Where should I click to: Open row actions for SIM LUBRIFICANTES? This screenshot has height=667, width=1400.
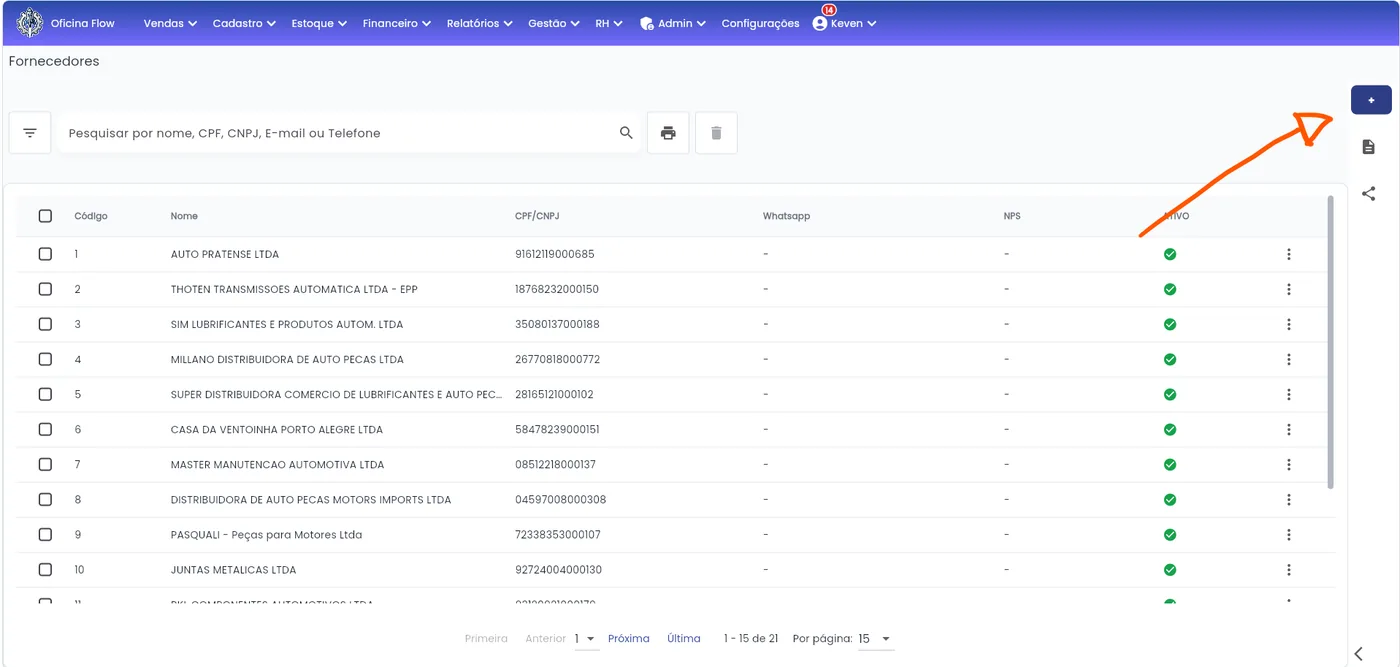point(1289,324)
